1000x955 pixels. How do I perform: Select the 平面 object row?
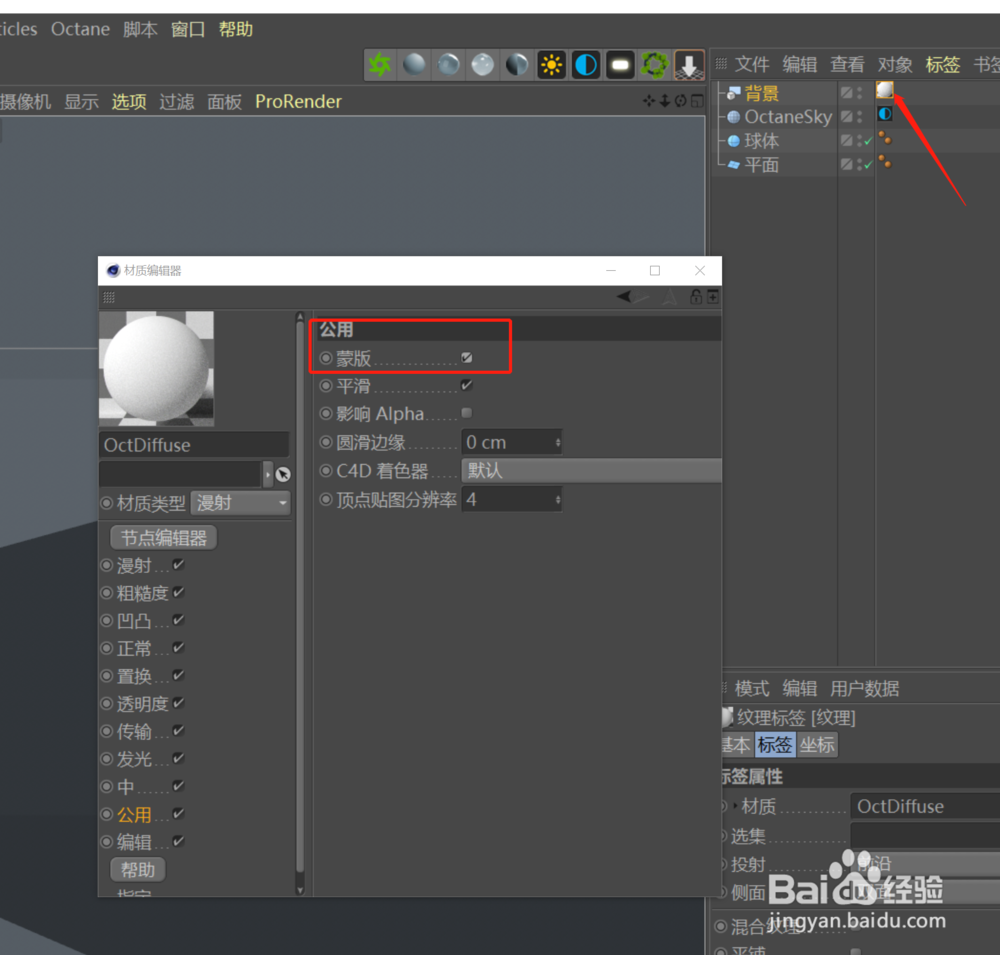coord(761,165)
